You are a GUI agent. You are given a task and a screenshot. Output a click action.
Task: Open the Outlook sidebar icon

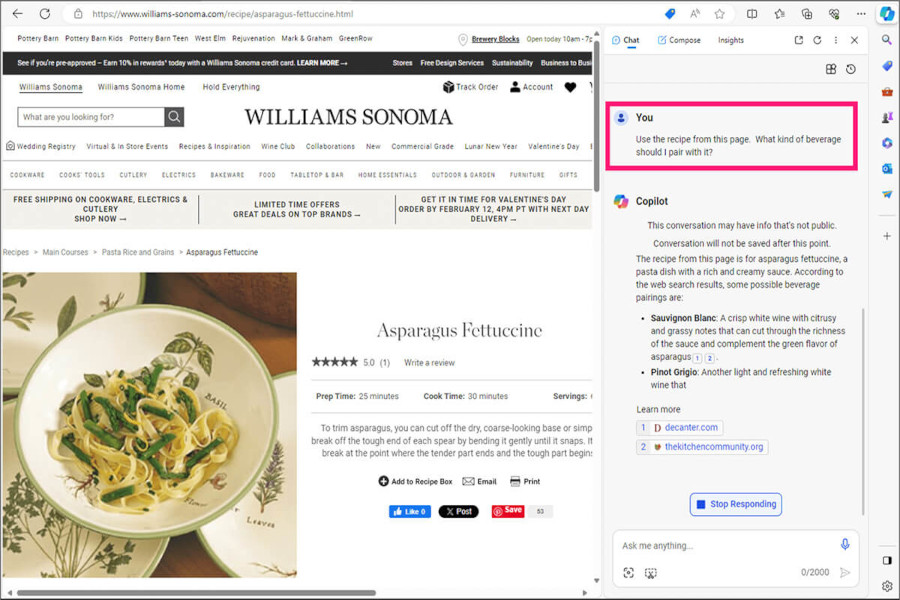887,168
